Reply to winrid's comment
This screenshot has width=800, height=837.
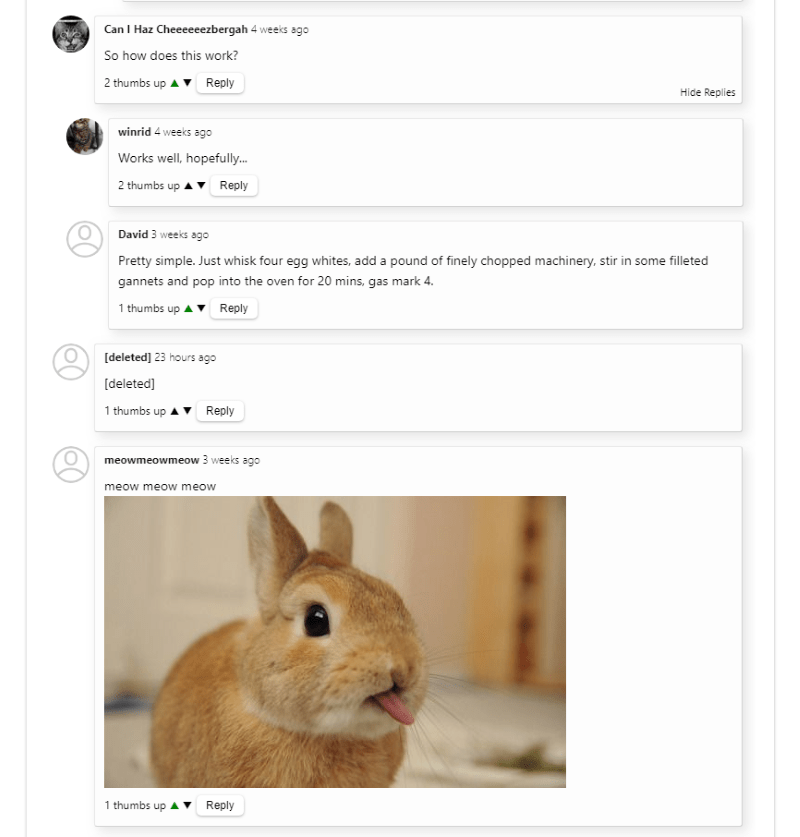234,185
